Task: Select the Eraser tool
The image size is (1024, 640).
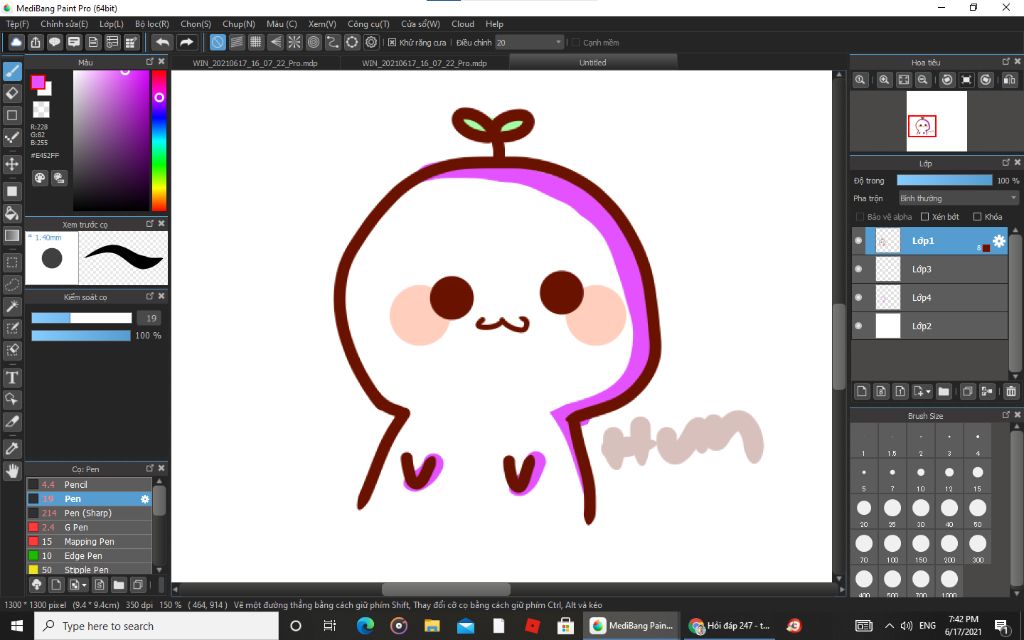Action: tap(12, 93)
